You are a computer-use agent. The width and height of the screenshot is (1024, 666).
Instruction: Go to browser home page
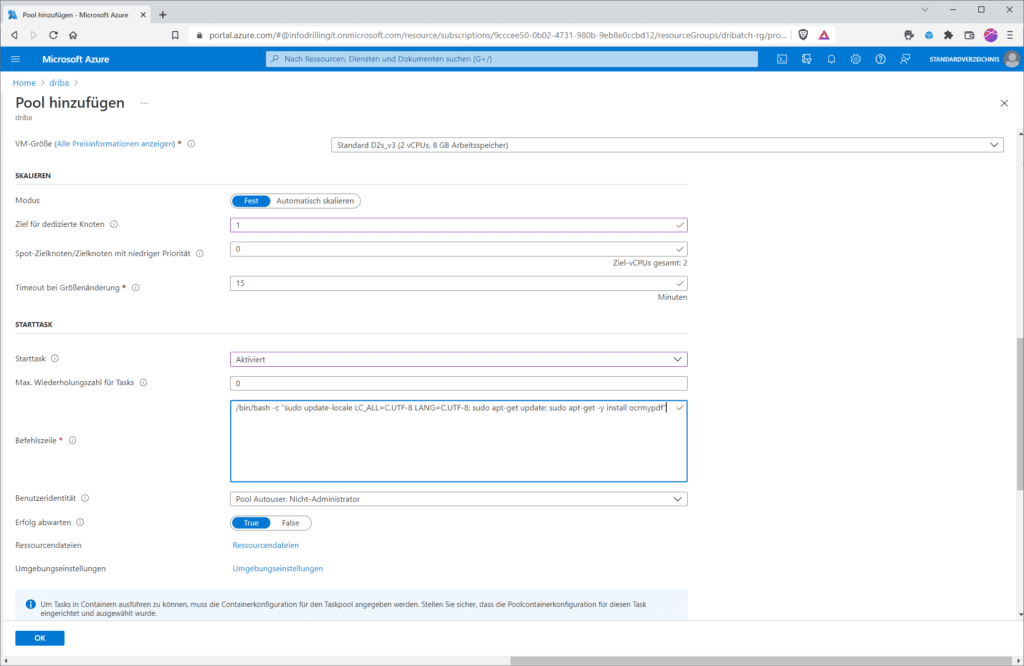(73, 35)
